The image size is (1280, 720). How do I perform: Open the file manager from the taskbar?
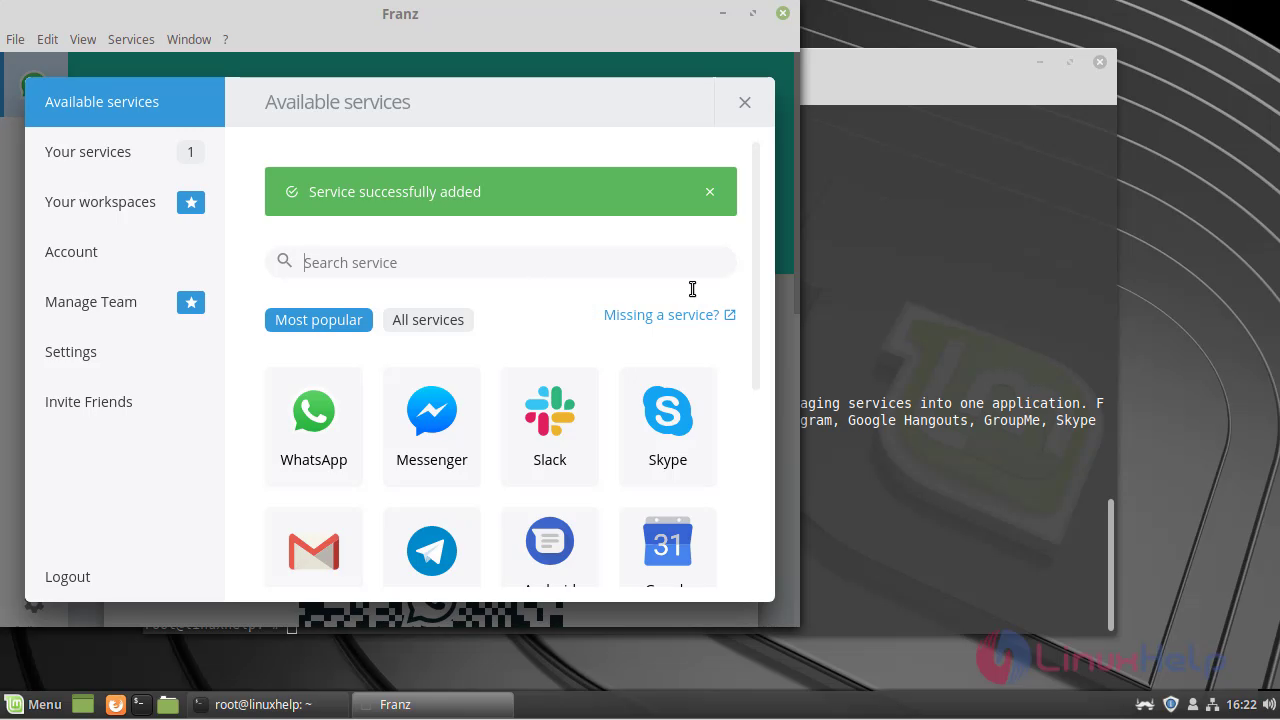click(x=168, y=704)
